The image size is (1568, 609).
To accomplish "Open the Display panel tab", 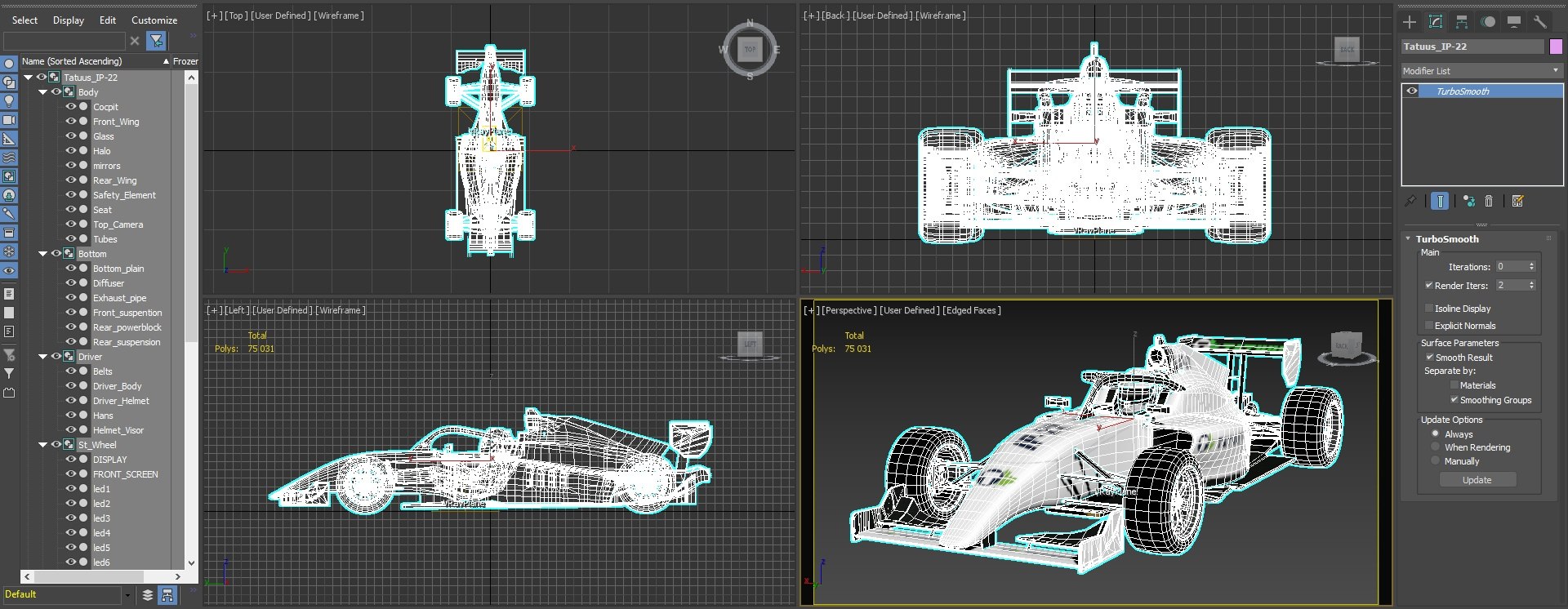I will point(1514,22).
